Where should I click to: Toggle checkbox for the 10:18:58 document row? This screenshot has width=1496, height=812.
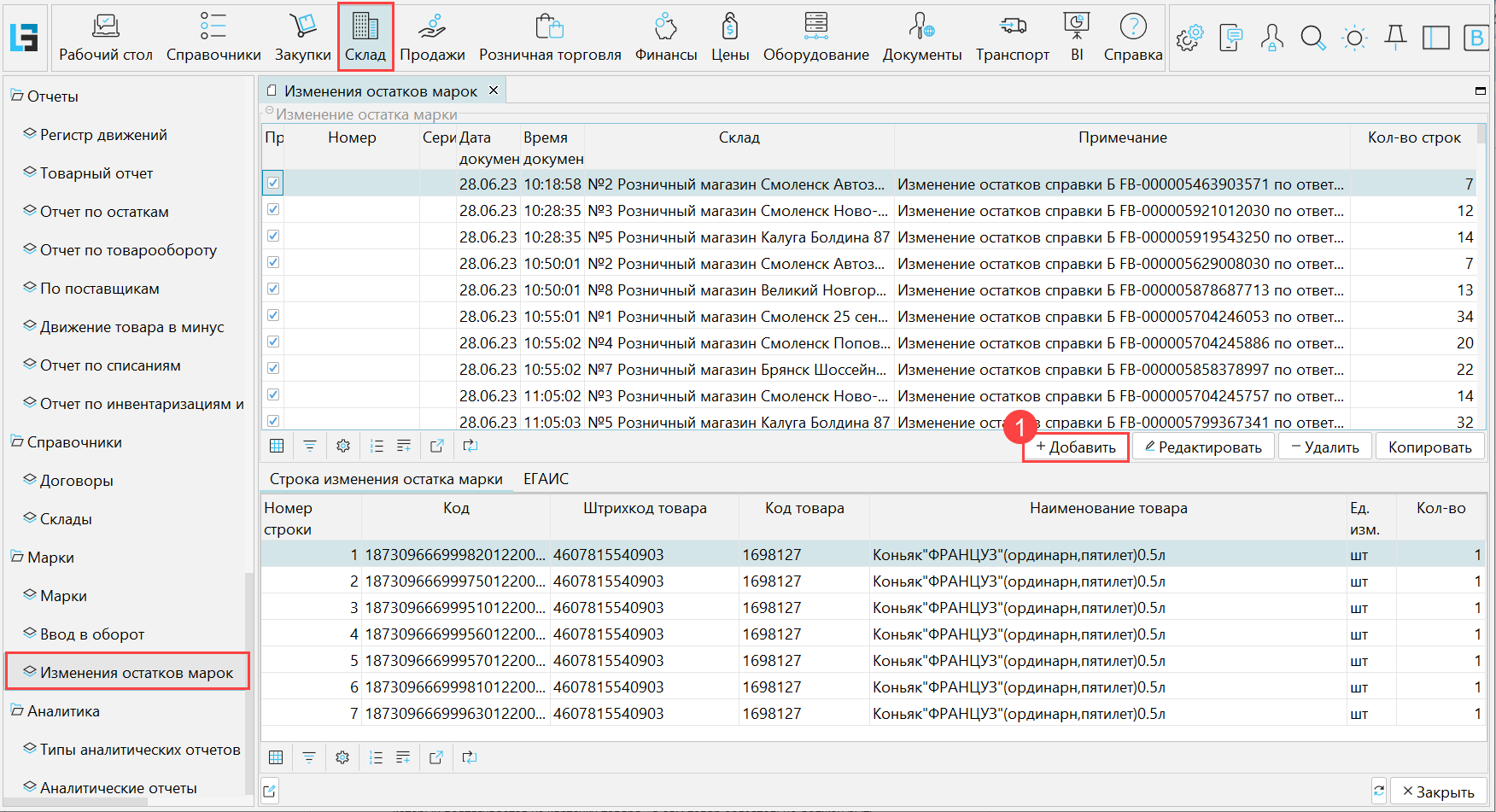273,183
